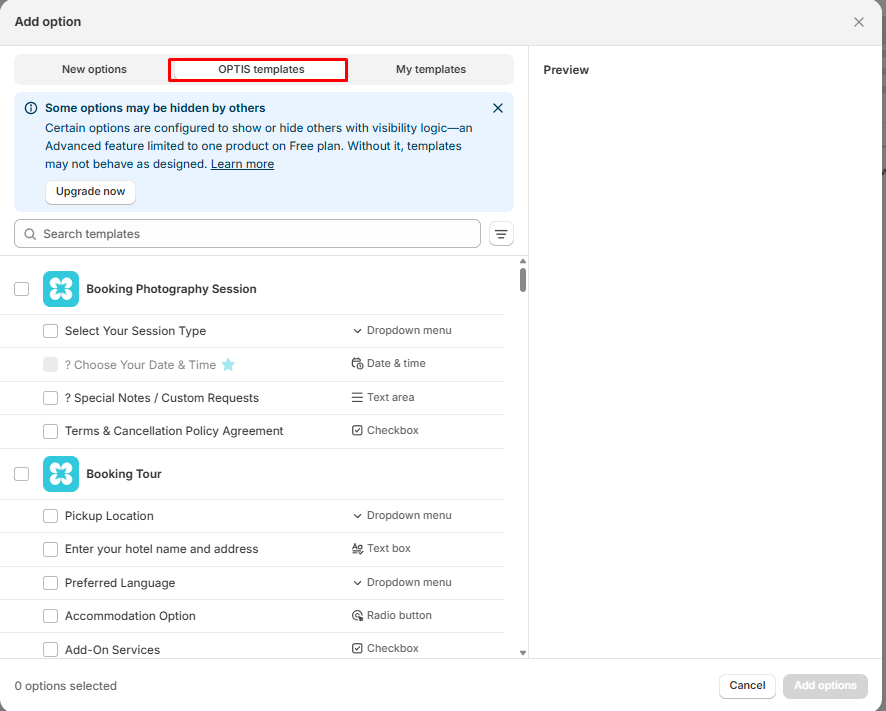
Task: Check Enter your hotel name and address
Action: pos(50,549)
